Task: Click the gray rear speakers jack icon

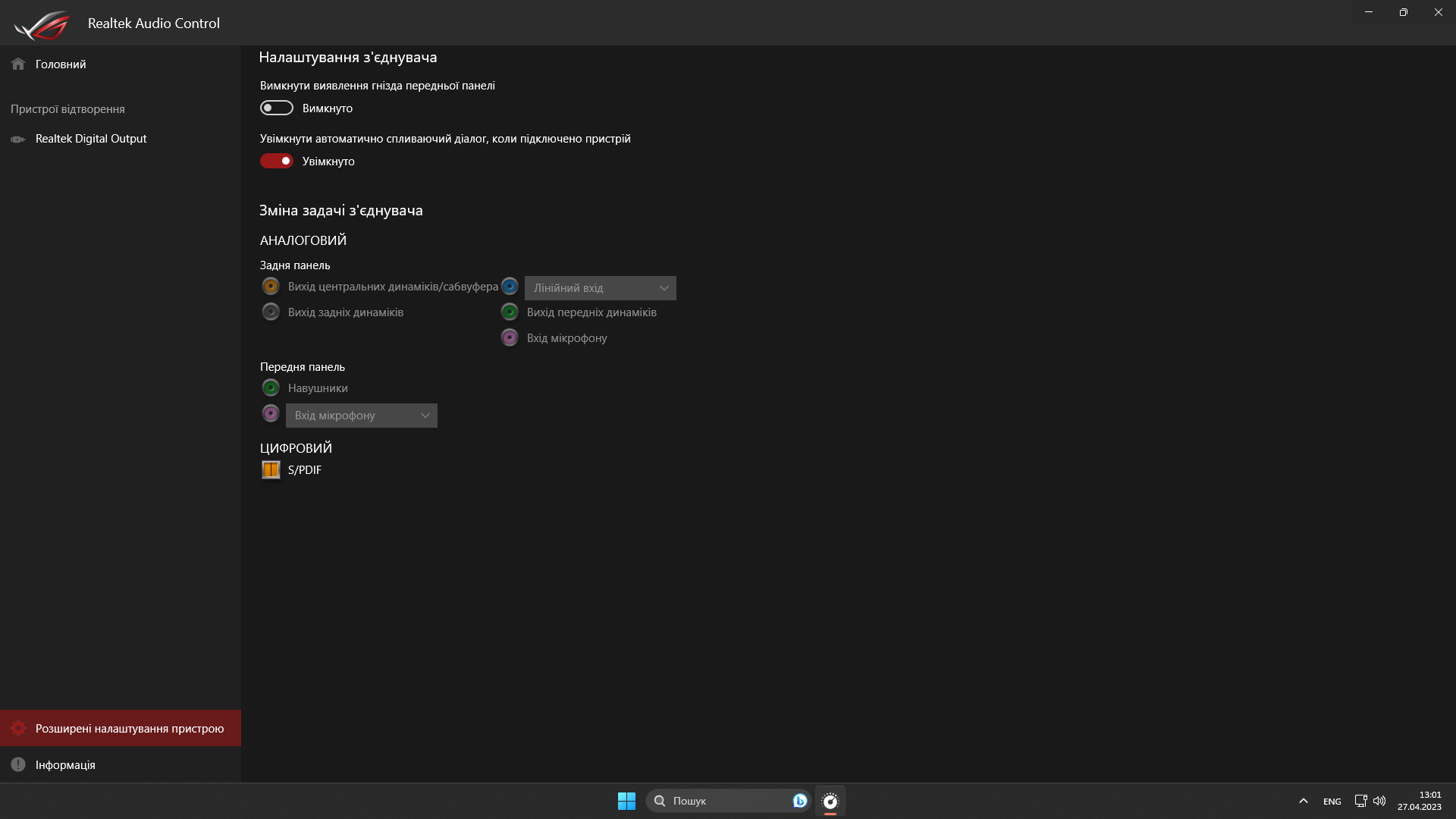Action: click(x=271, y=312)
